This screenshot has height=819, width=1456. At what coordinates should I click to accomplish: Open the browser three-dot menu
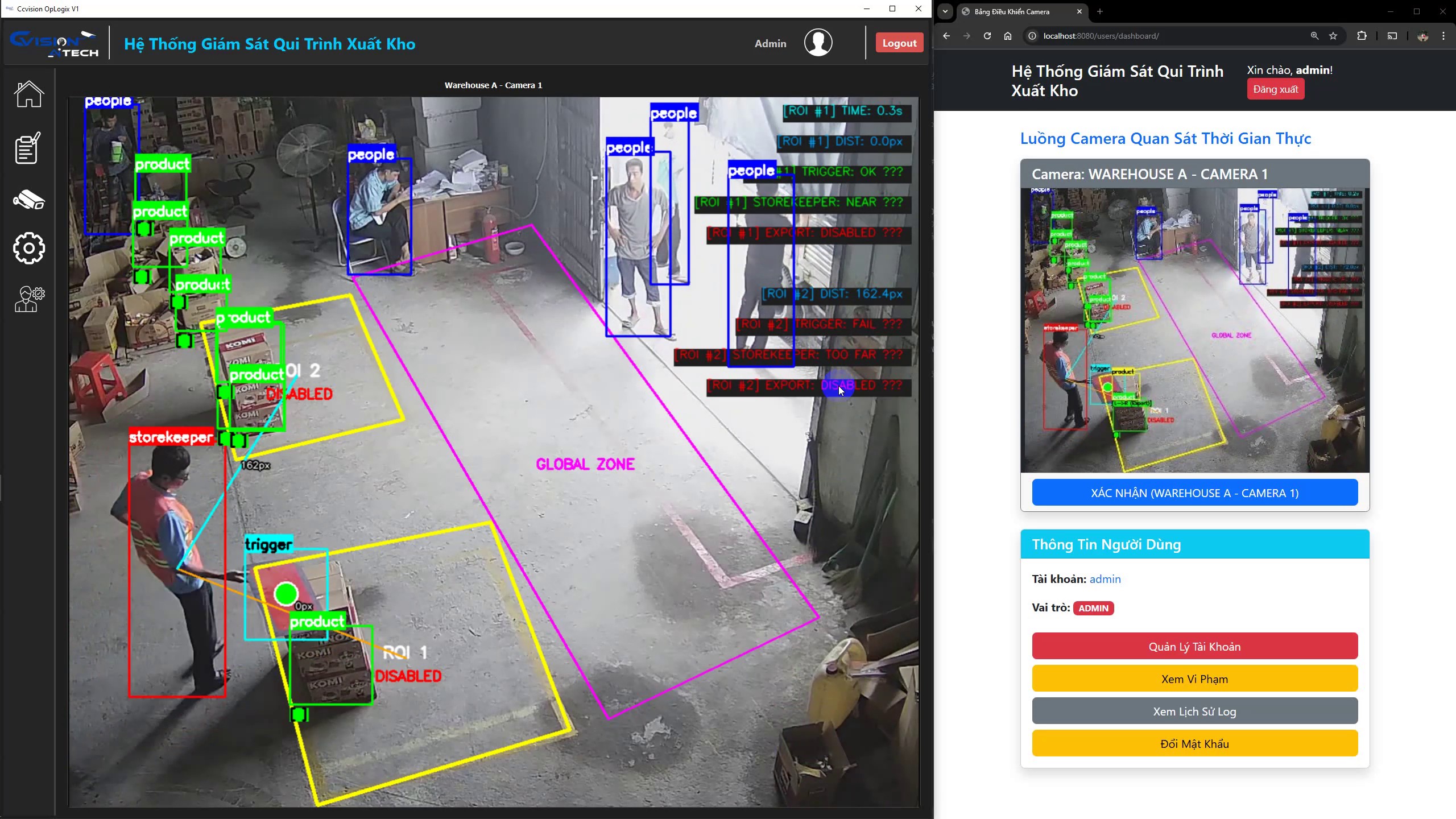pos(1443,36)
